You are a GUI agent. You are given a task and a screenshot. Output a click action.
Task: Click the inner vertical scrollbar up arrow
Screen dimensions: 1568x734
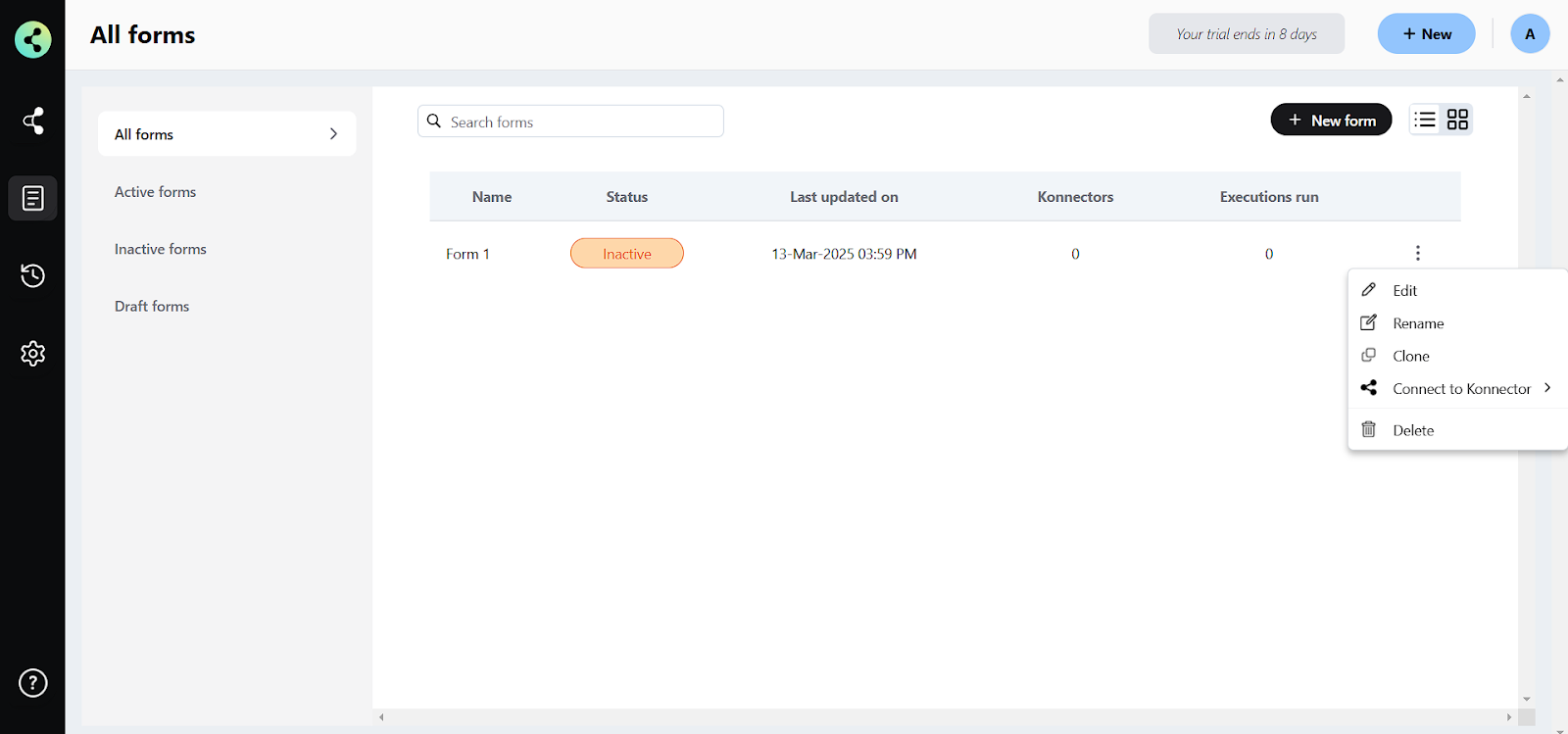(x=1527, y=96)
